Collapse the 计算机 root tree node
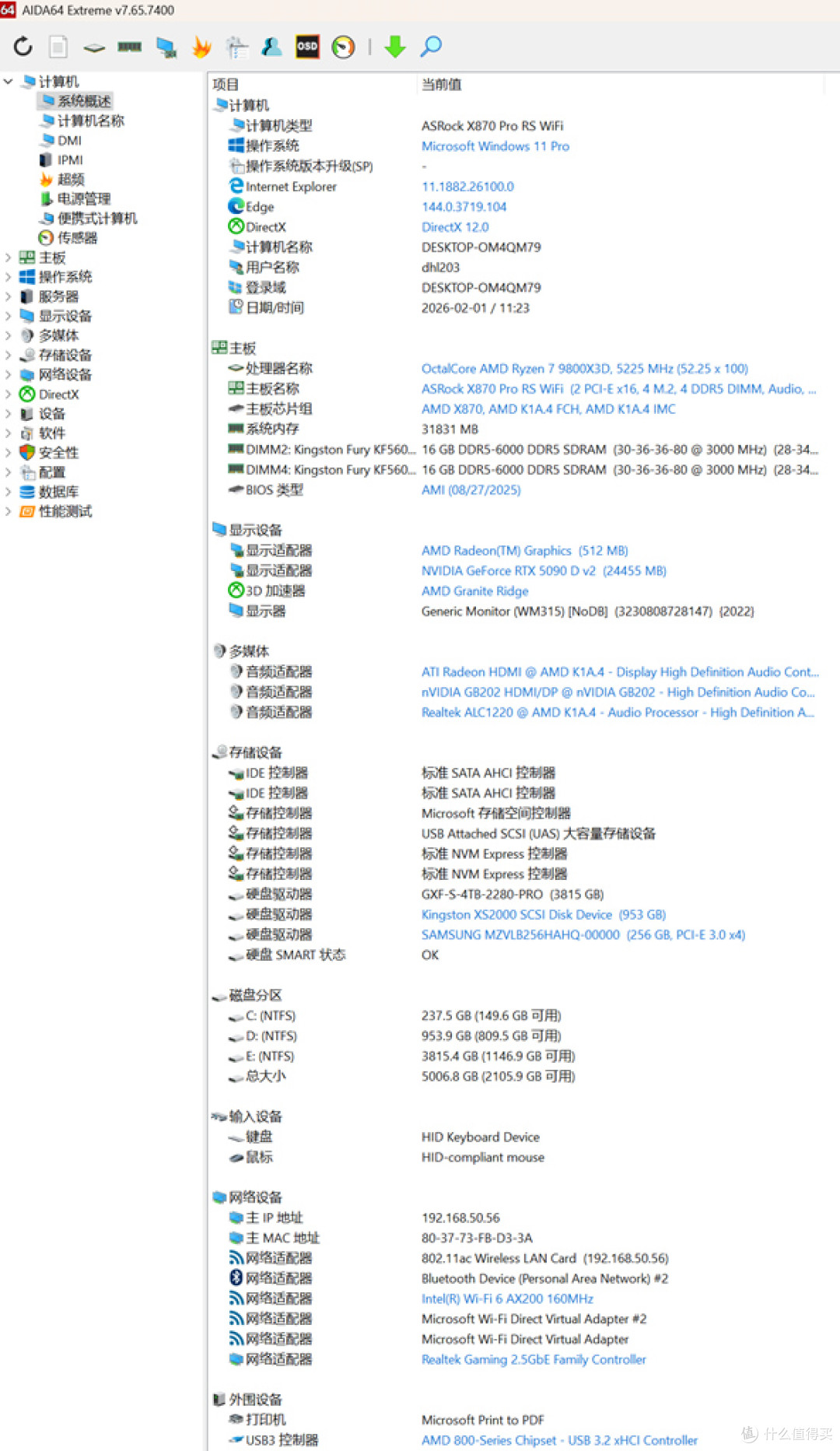This screenshot has width=840, height=1451. coord(8,81)
